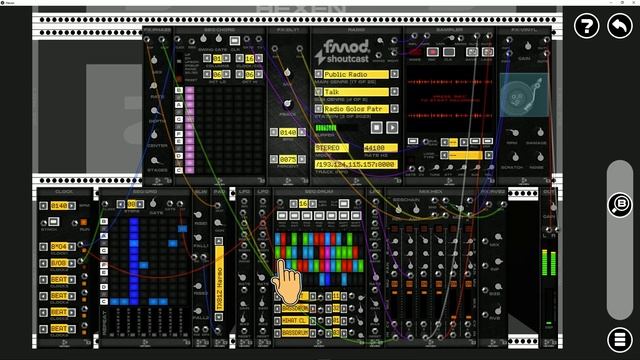Click the bottom C note key in SEQ/GRID

(x=104, y=302)
